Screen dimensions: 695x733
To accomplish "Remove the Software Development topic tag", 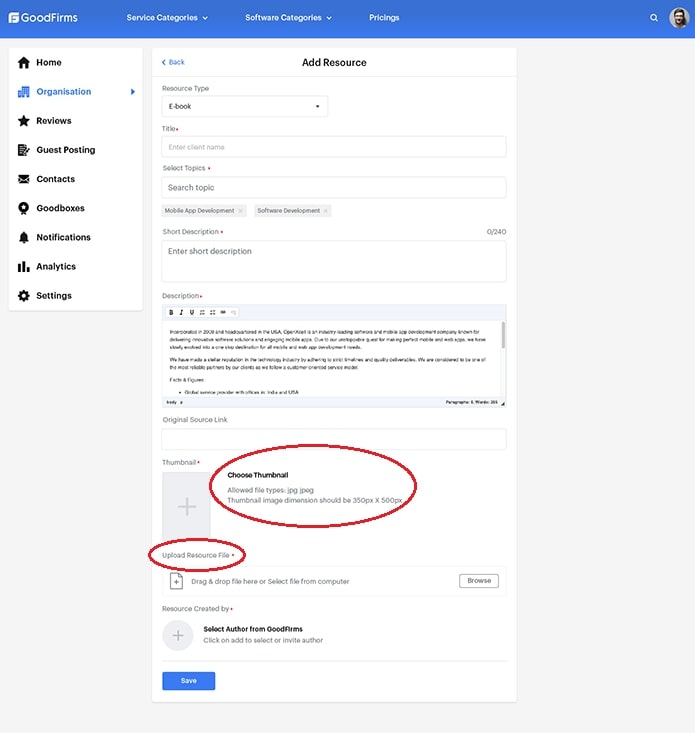I will 326,211.
